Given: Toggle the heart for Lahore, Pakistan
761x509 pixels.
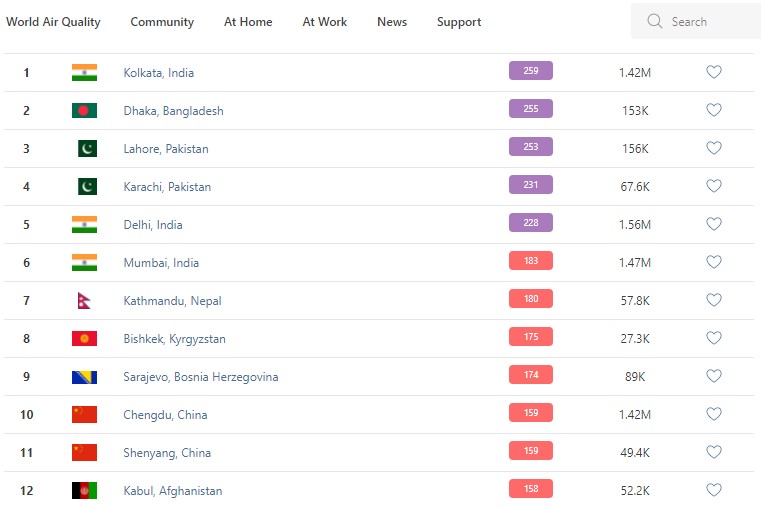Looking at the screenshot, I should tap(714, 148).
